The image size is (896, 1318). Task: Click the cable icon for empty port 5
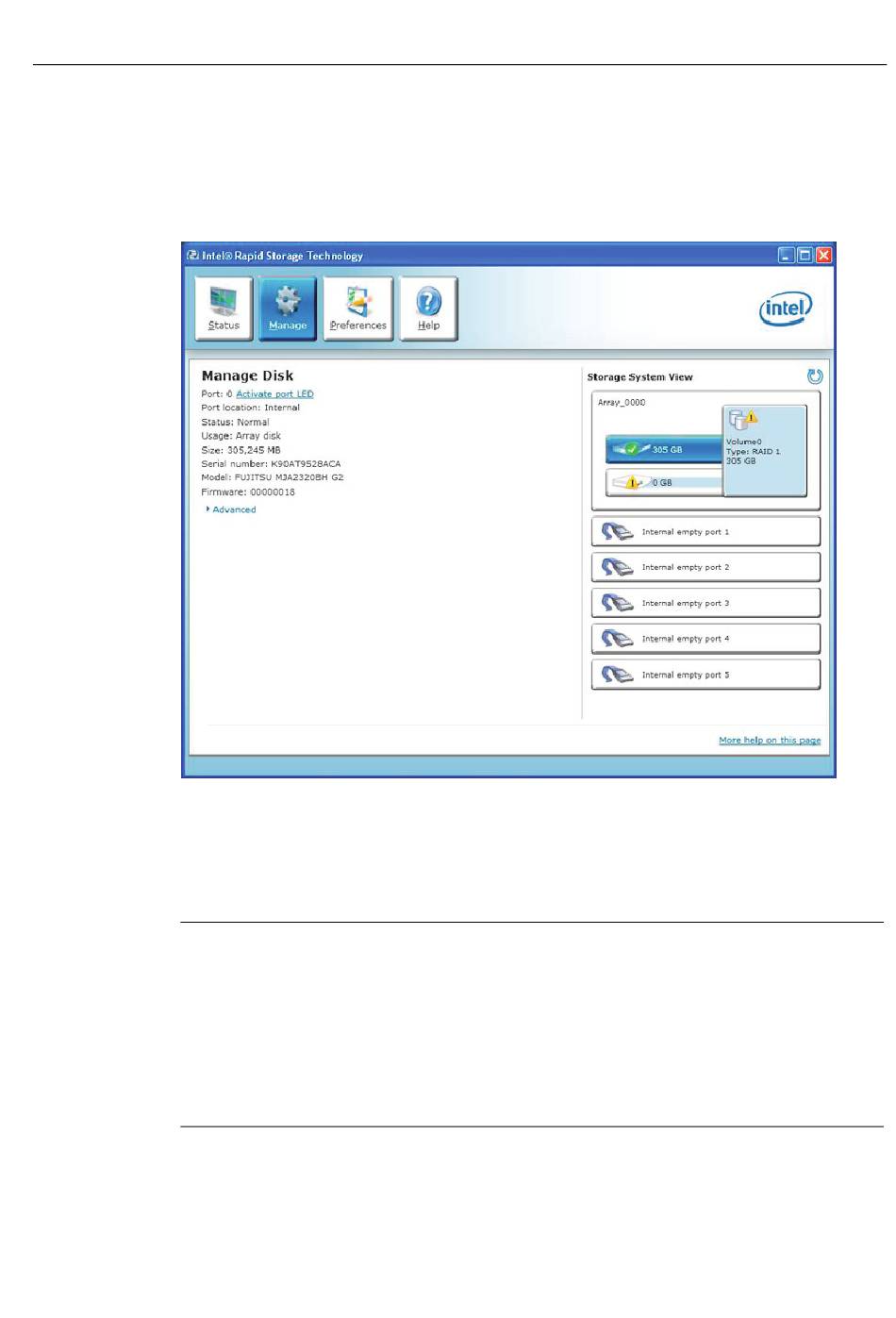(618, 676)
